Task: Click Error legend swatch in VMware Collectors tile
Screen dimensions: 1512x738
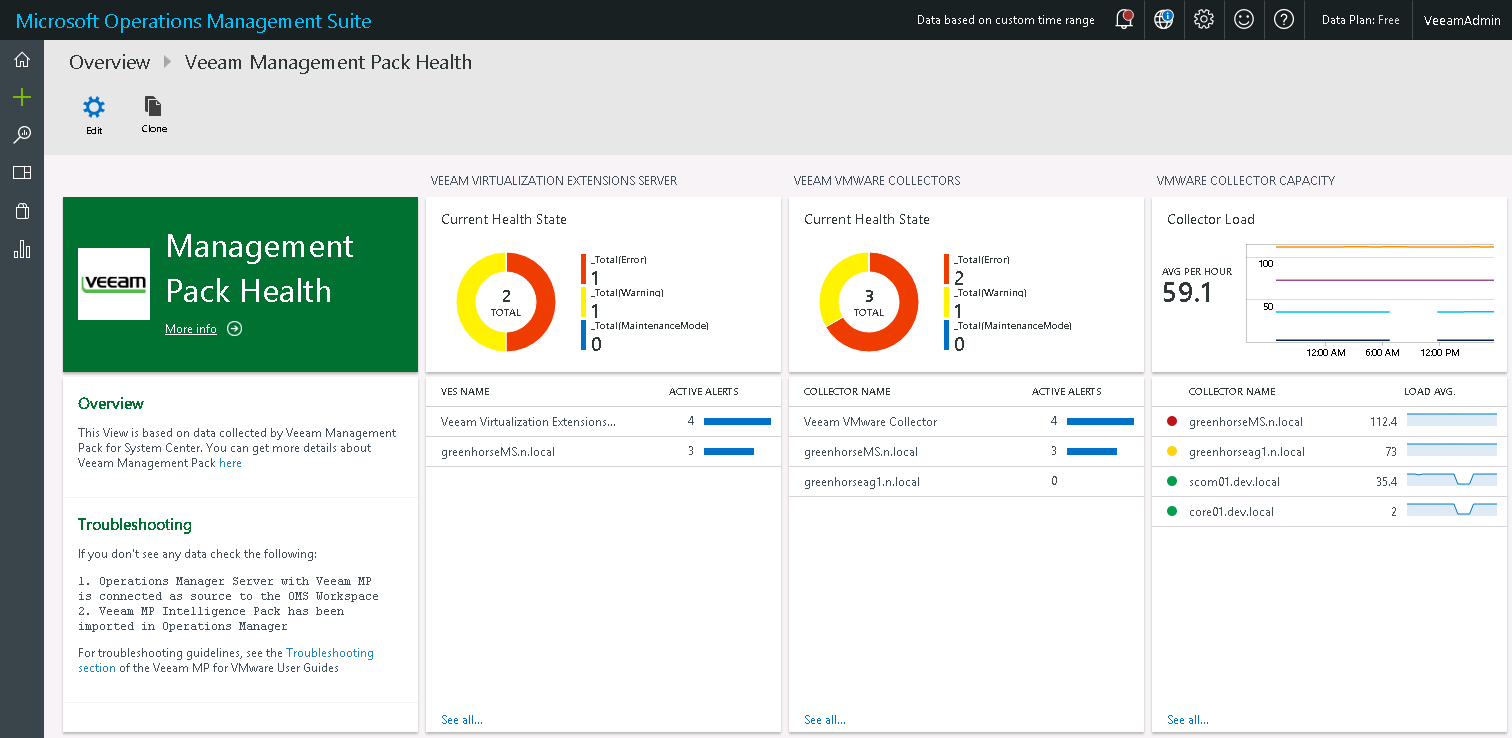Action: coord(946,270)
